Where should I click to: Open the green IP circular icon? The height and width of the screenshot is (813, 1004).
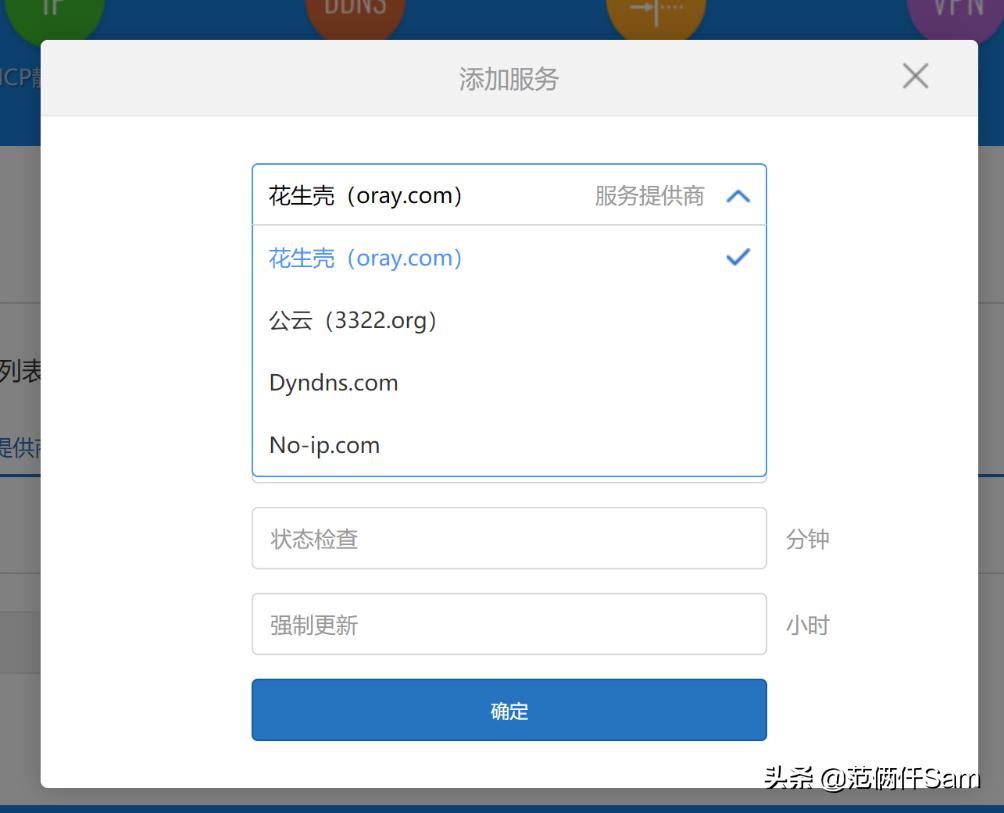click(x=56, y=10)
